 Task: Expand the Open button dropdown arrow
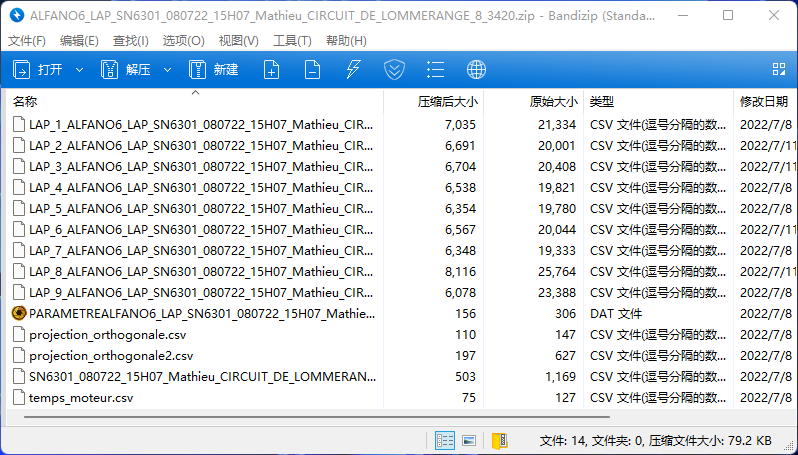[x=79, y=70]
